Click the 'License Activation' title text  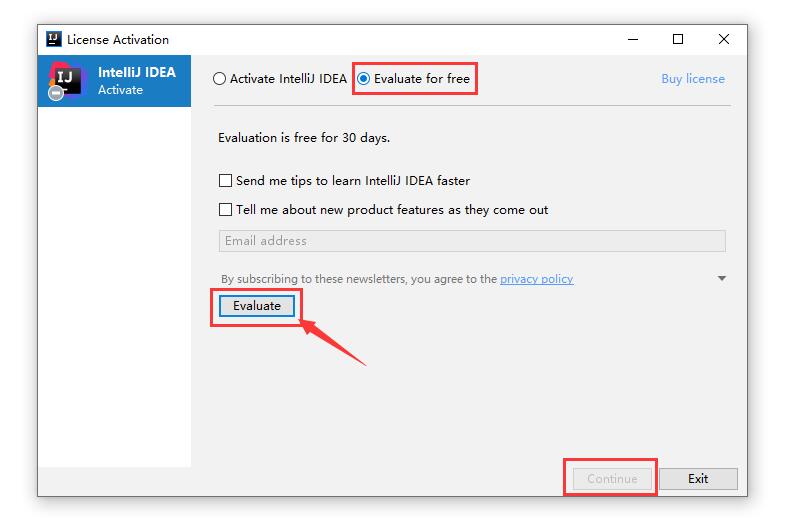click(117, 39)
